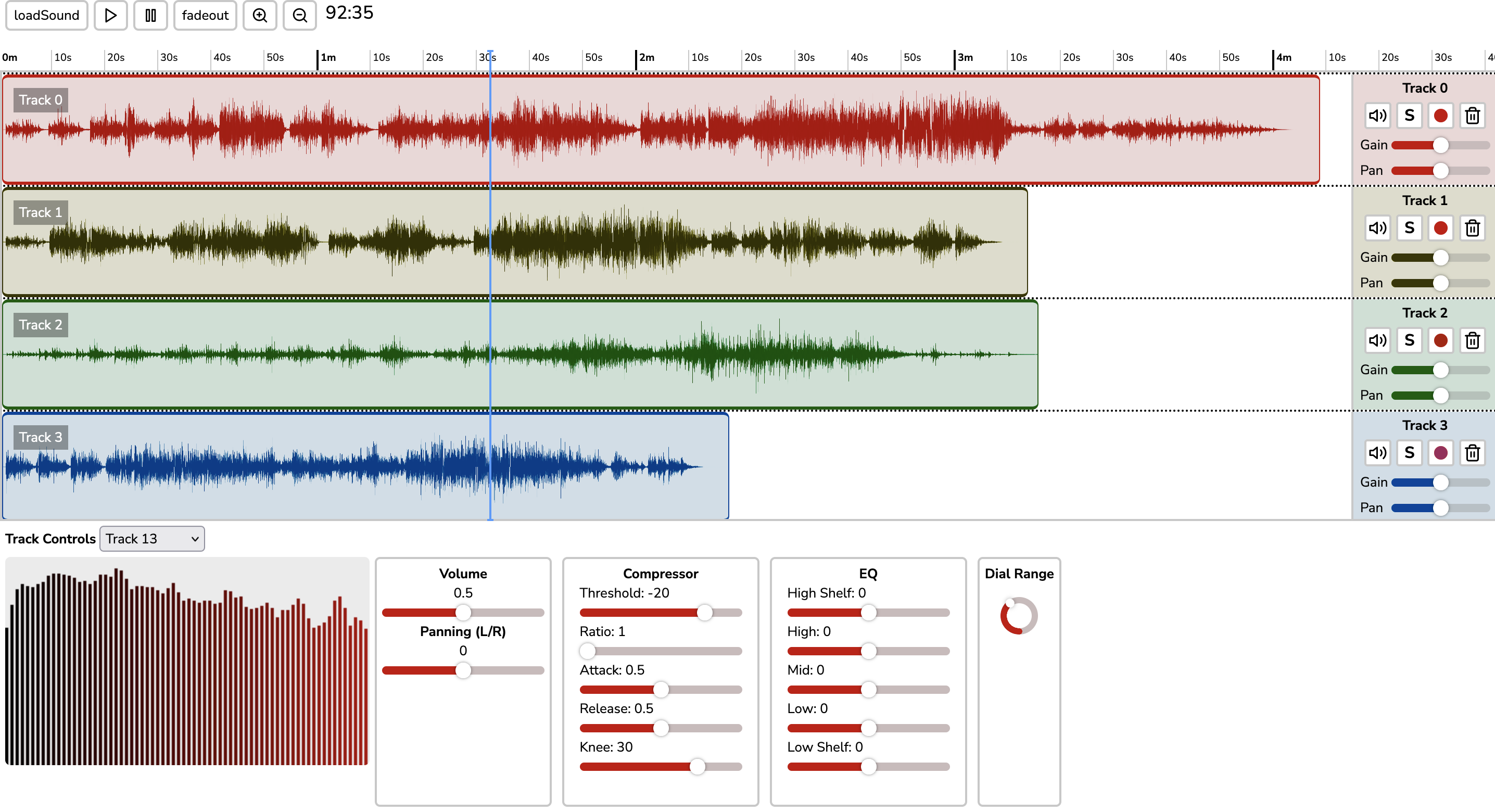The height and width of the screenshot is (812, 1495).
Task: Click the play icon in the toolbar
Action: [110, 15]
